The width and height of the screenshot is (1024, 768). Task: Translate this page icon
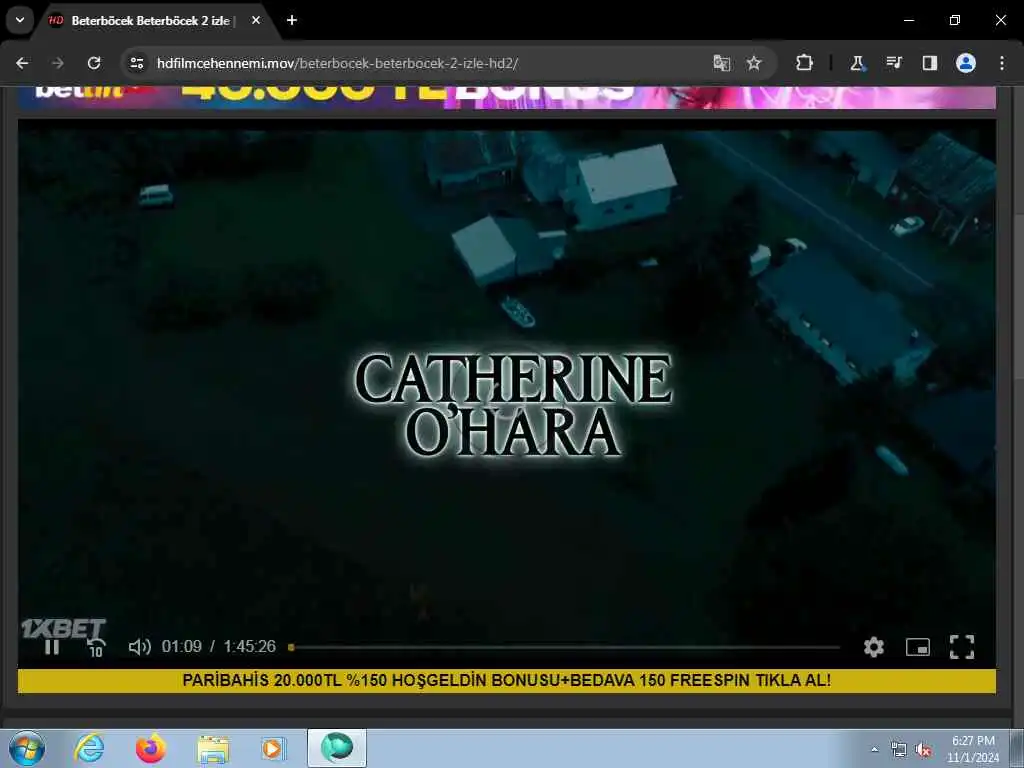(x=722, y=63)
